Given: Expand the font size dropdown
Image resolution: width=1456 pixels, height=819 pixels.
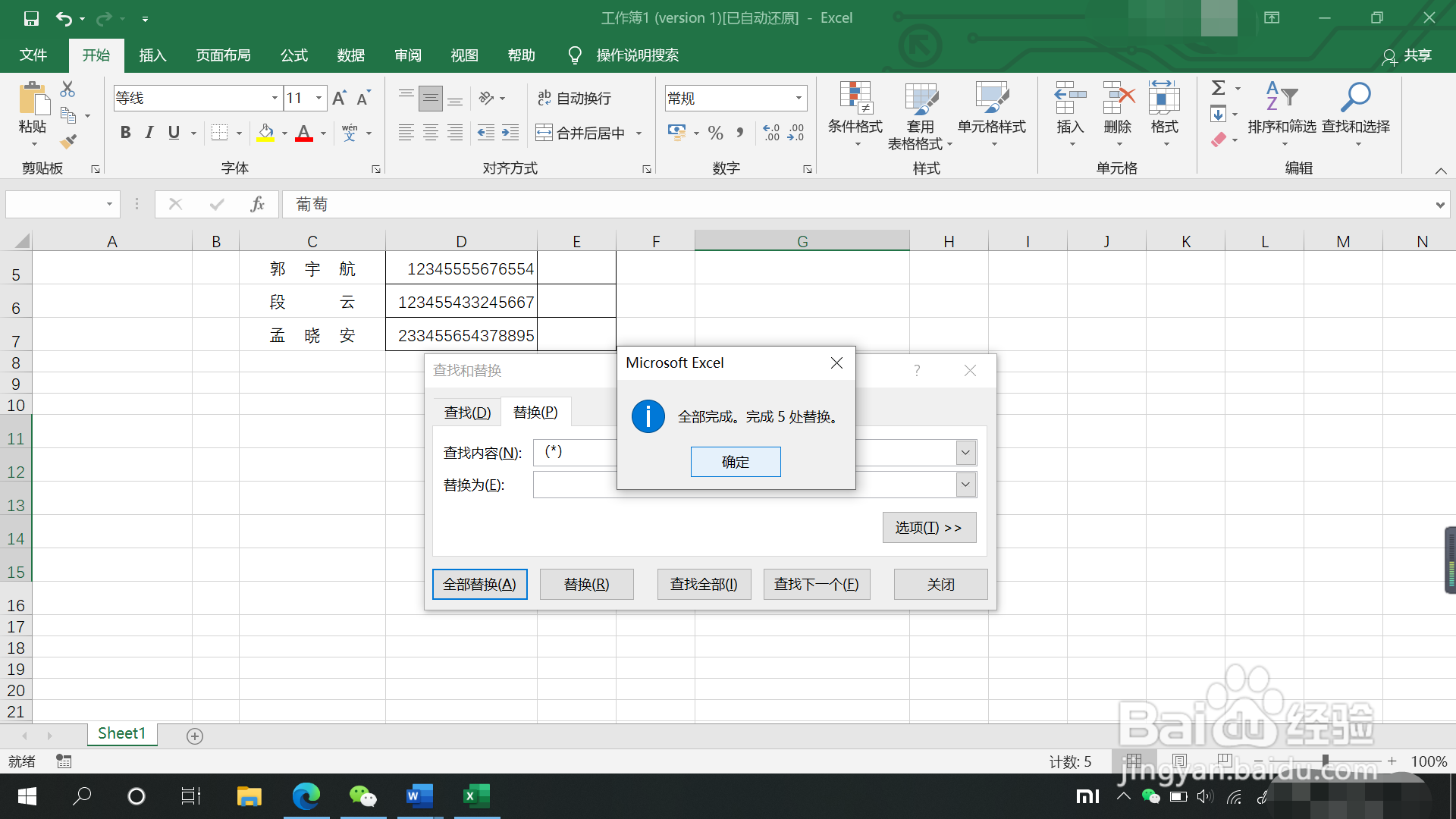Looking at the screenshot, I should (x=319, y=98).
